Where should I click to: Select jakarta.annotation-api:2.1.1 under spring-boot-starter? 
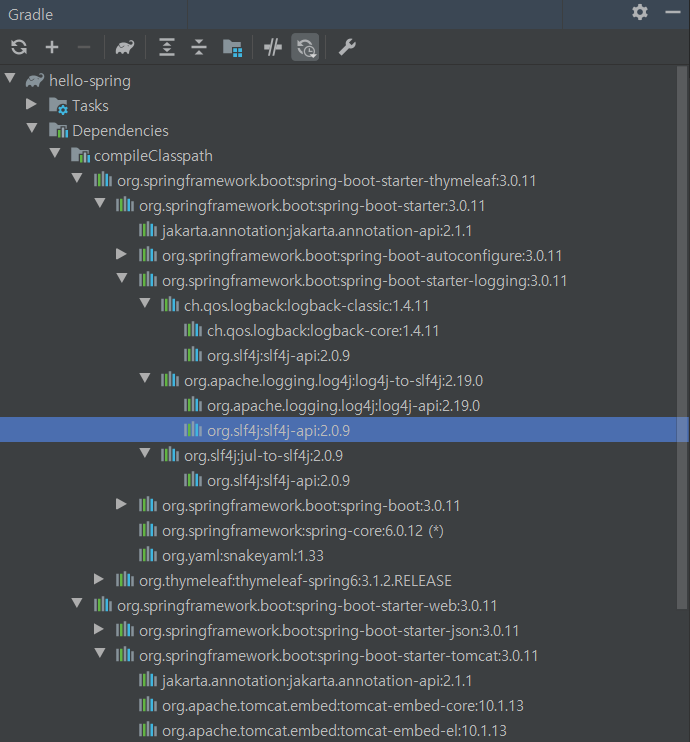pos(317,231)
